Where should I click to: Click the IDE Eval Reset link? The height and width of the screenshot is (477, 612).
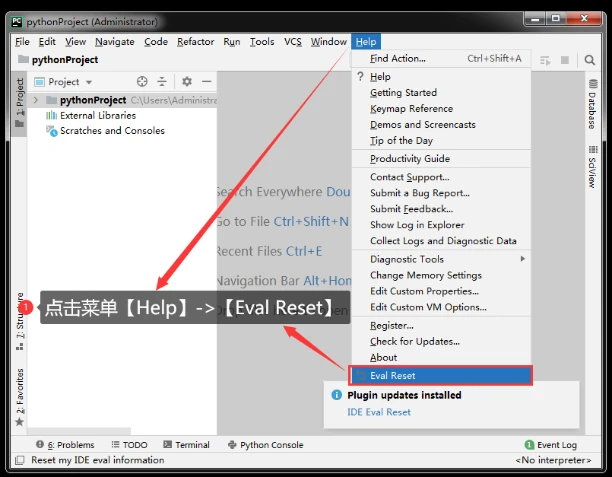coord(379,412)
